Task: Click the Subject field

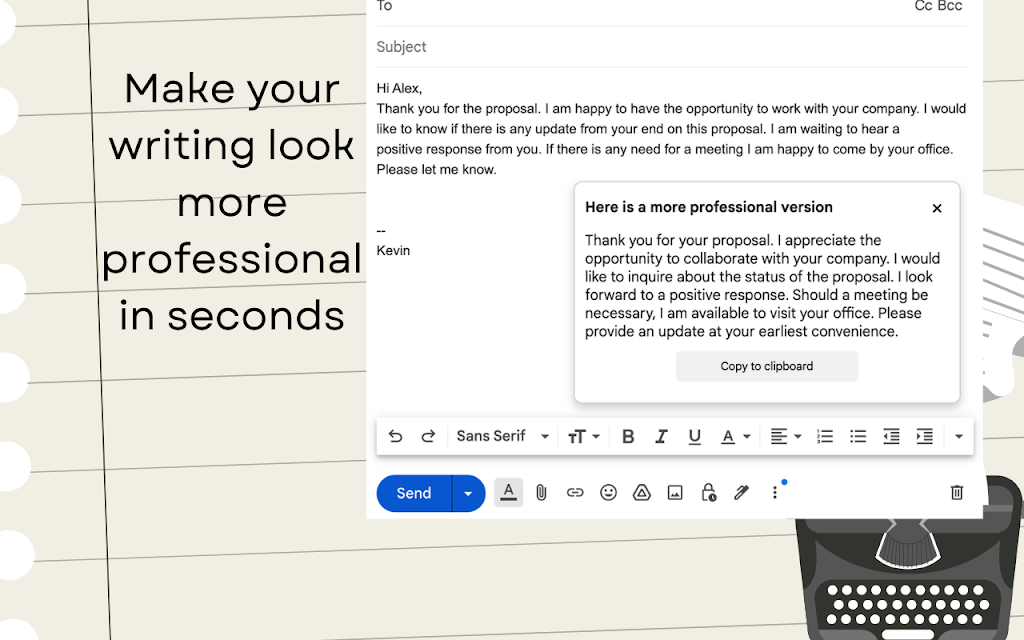Action: pos(671,47)
